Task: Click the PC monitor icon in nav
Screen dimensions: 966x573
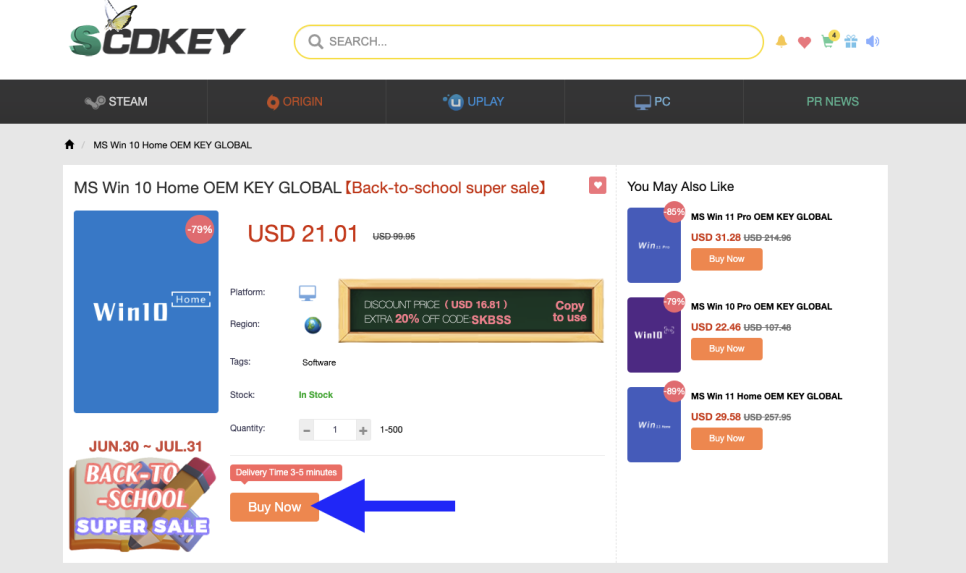Action: [643, 102]
